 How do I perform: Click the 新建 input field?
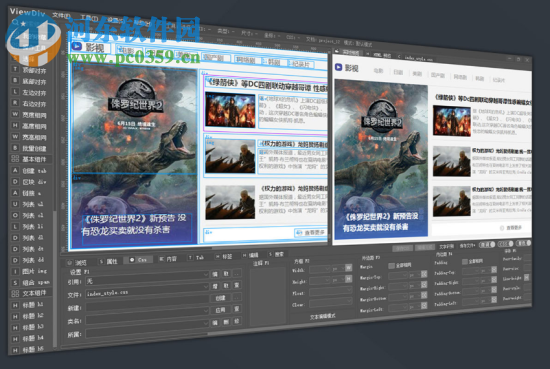pyautogui.click(x=147, y=304)
